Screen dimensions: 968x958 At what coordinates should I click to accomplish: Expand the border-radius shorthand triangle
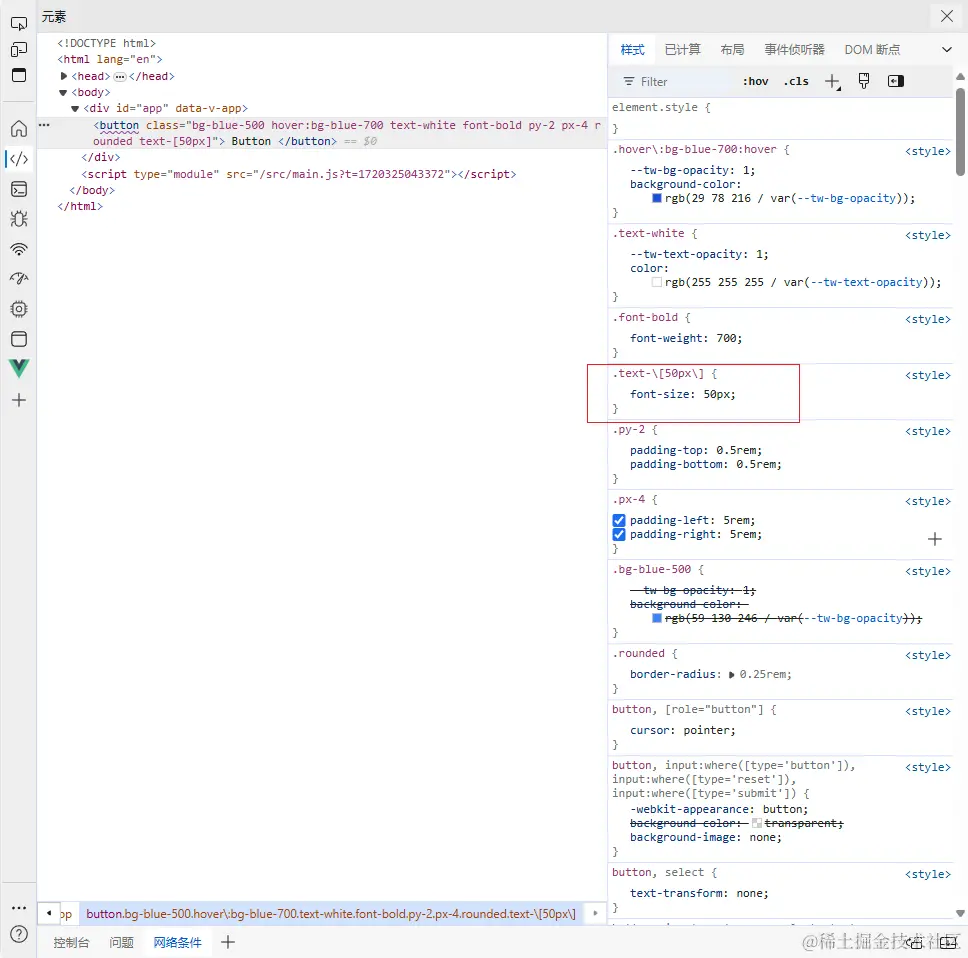click(x=732, y=675)
